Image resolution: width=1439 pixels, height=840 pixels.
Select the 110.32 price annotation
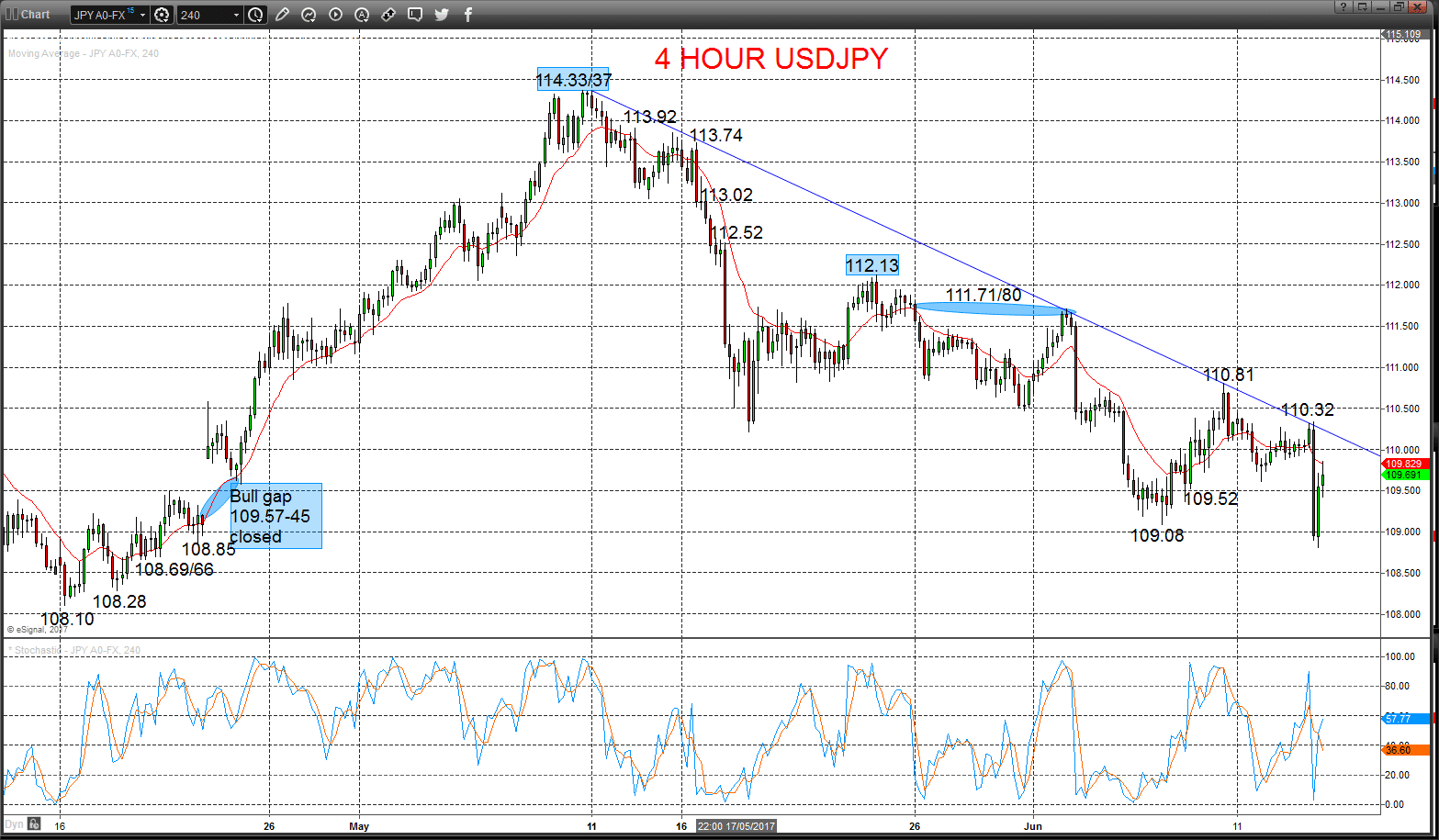point(1308,409)
